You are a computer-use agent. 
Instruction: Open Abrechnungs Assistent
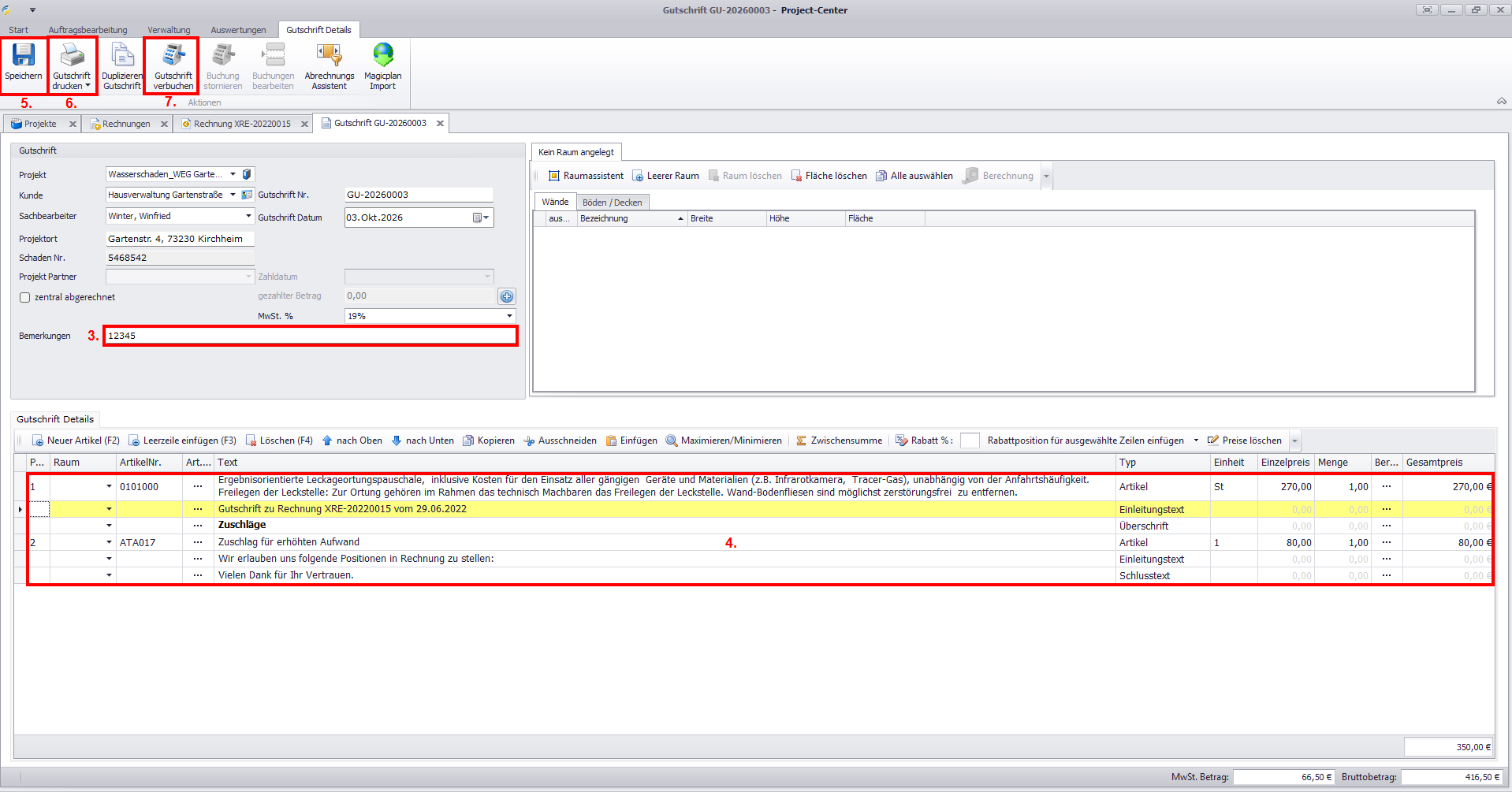(x=330, y=65)
